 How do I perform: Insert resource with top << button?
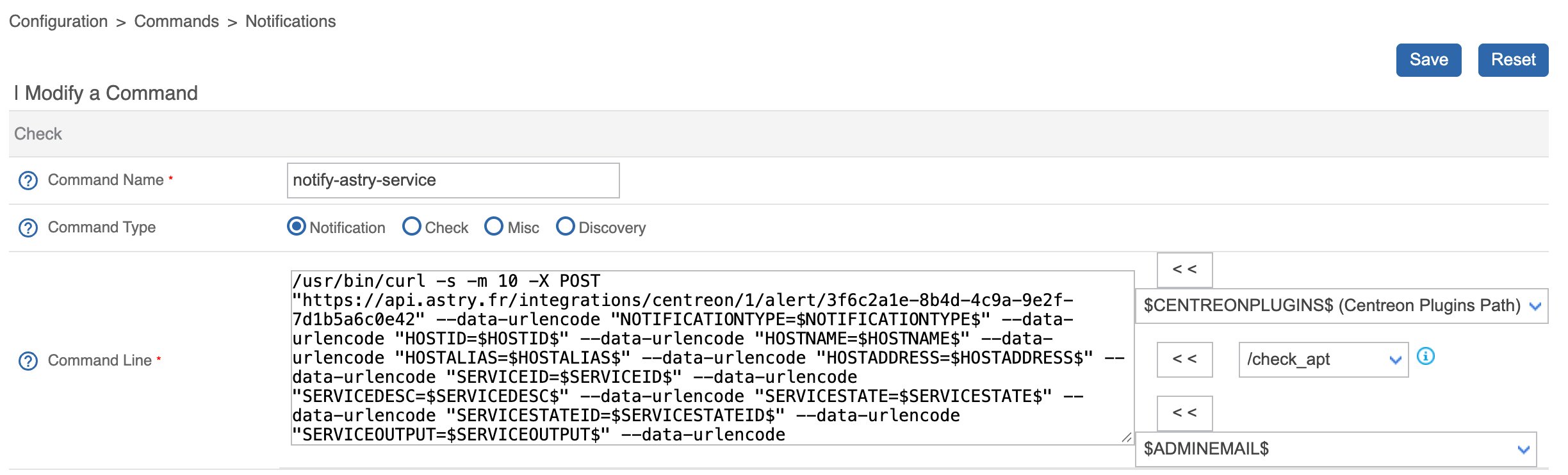click(1184, 270)
